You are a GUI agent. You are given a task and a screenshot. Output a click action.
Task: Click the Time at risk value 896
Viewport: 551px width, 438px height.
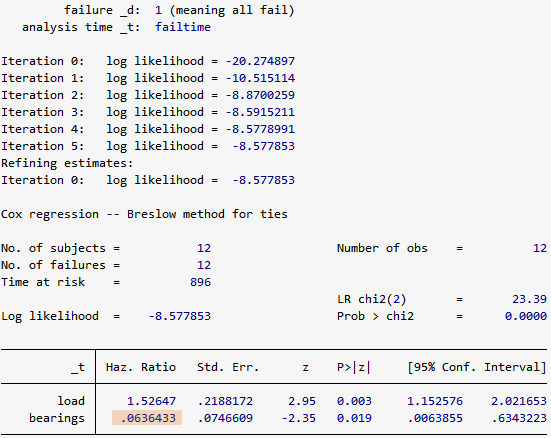200,282
